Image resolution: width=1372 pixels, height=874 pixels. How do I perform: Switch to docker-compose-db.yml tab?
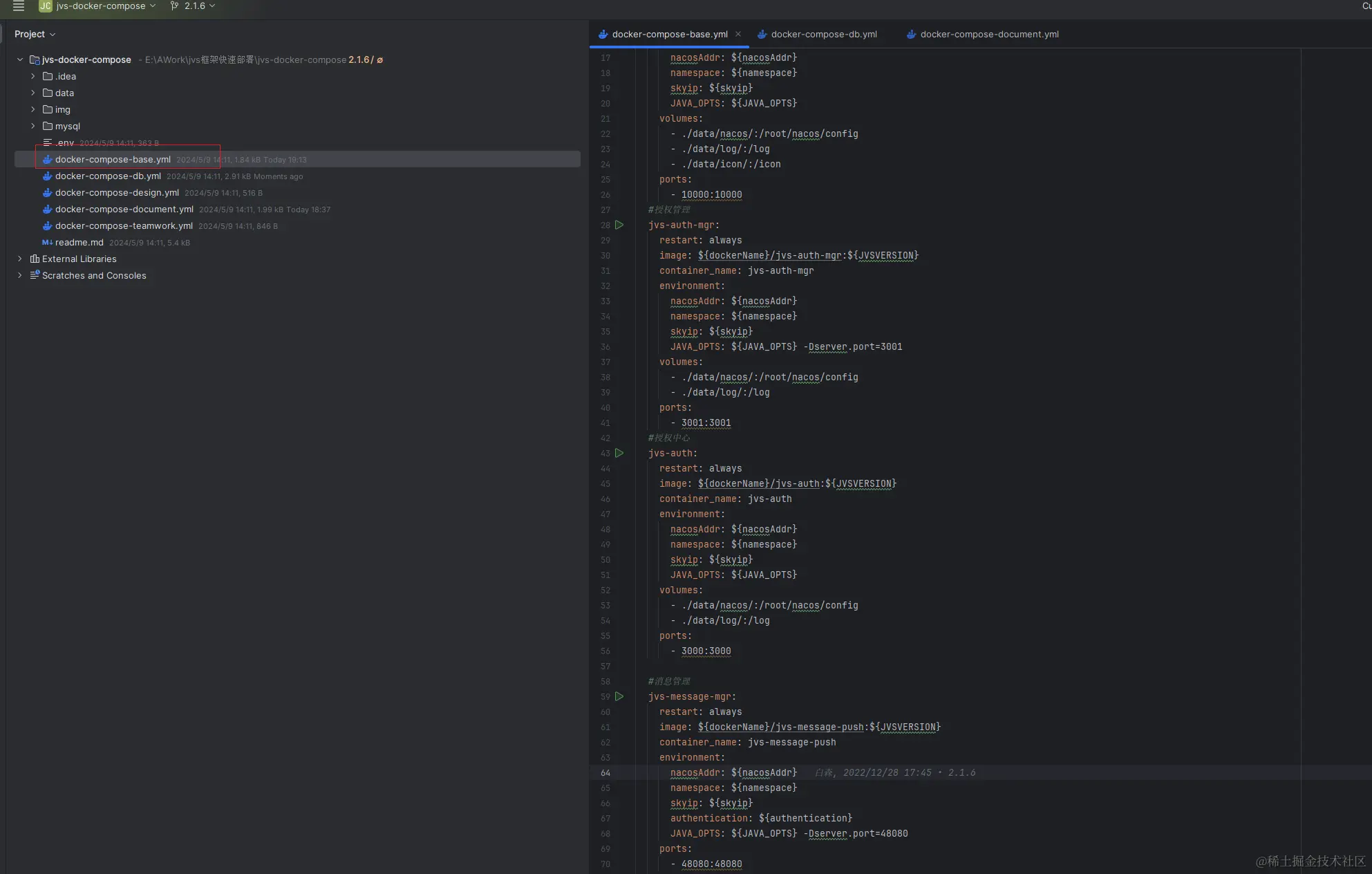click(x=823, y=34)
